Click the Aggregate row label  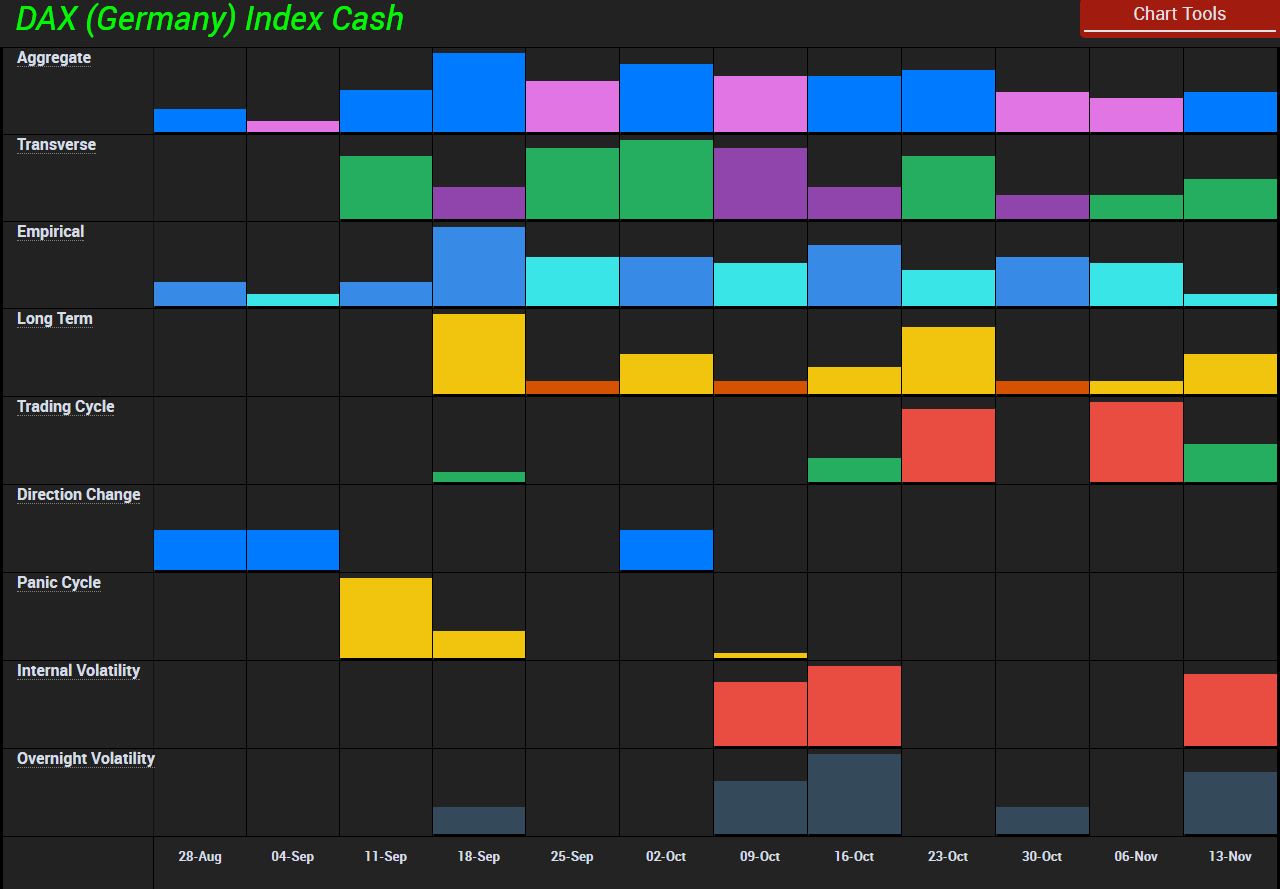(x=54, y=58)
